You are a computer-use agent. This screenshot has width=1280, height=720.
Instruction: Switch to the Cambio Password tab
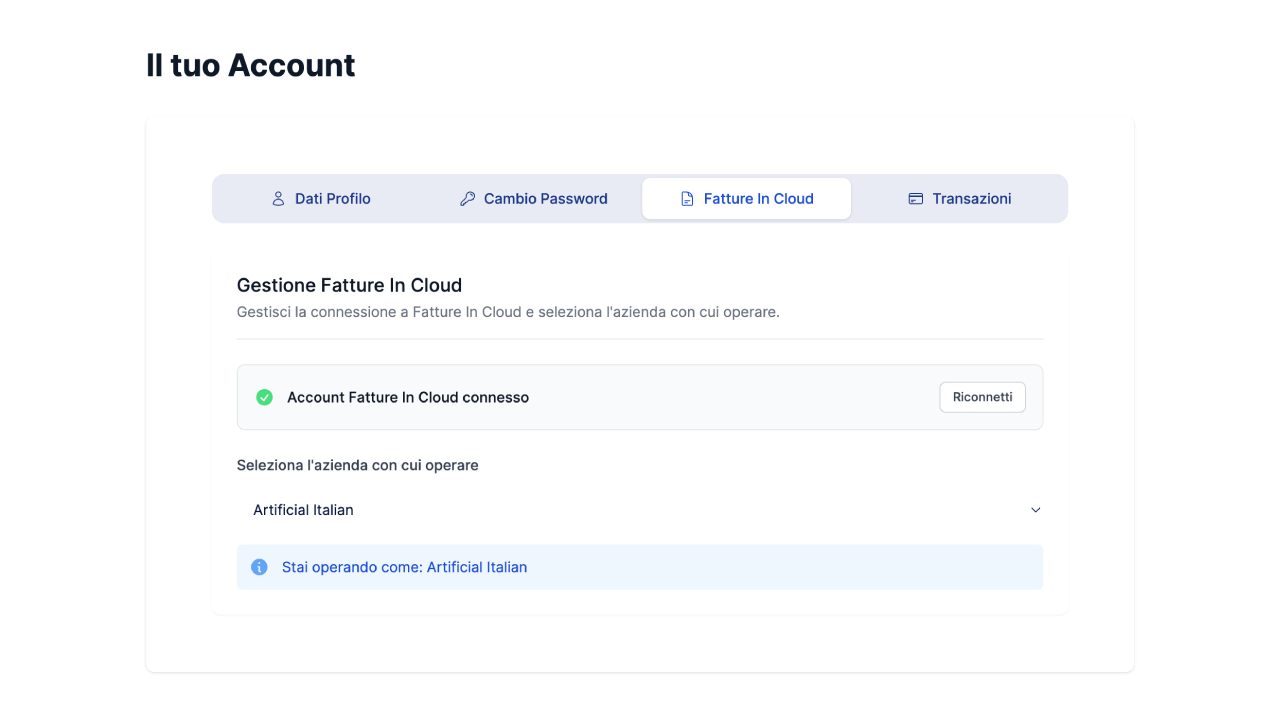tap(533, 198)
